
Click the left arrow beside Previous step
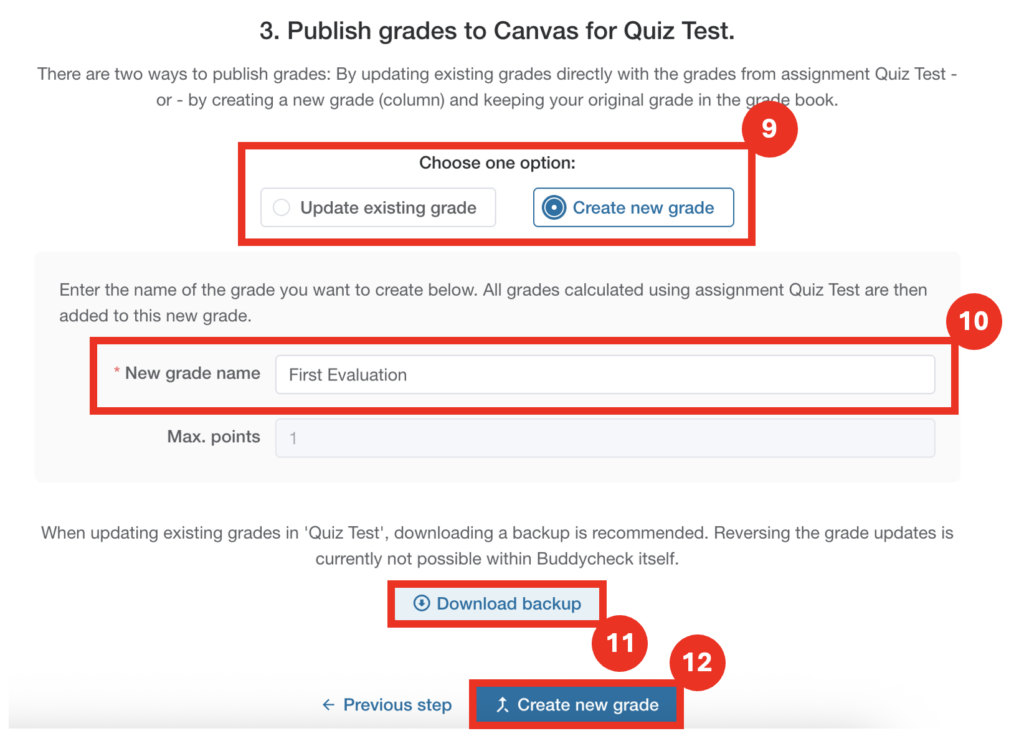(x=328, y=705)
